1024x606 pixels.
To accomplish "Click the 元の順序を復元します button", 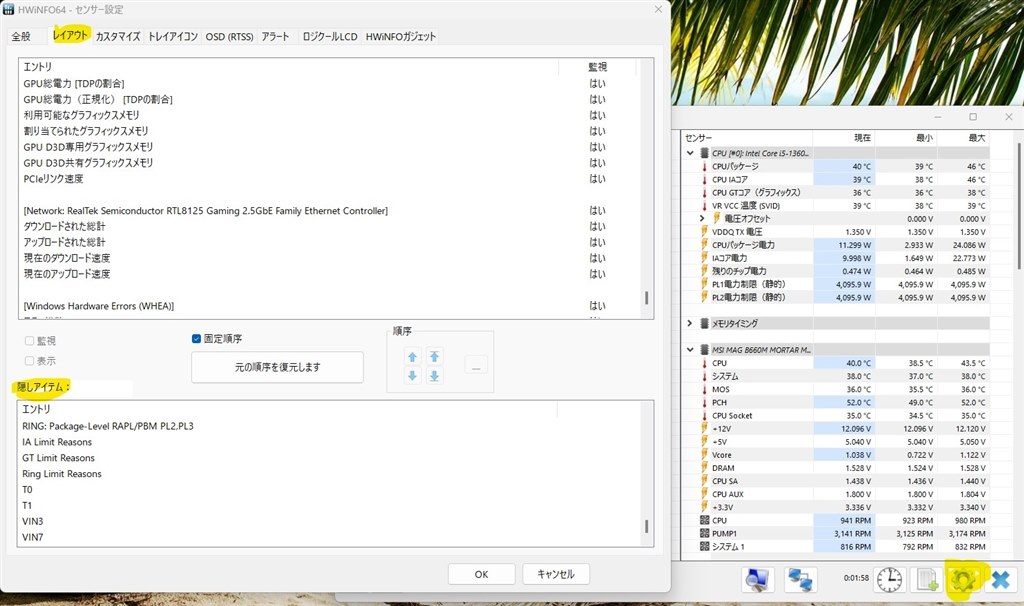I will [x=277, y=367].
